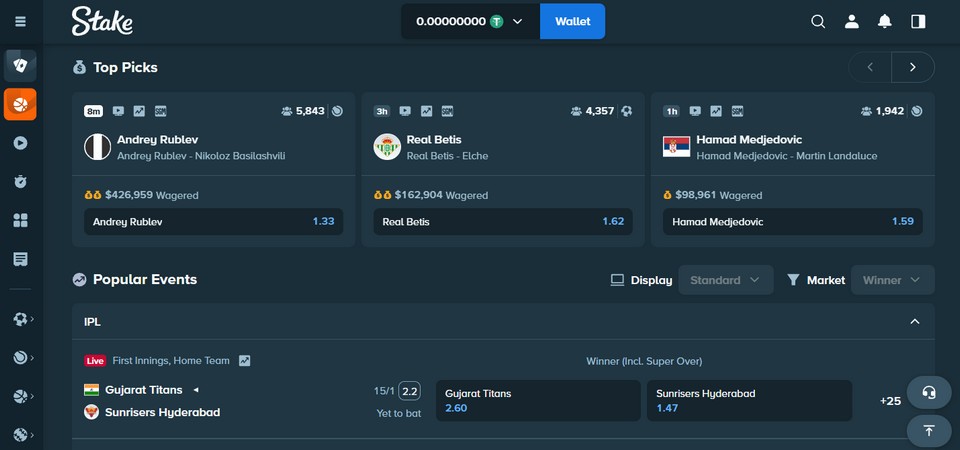Image resolution: width=960 pixels, height=450 pixels.
Task: Click the $98,961 Wagered text
Action: [719, 195]
